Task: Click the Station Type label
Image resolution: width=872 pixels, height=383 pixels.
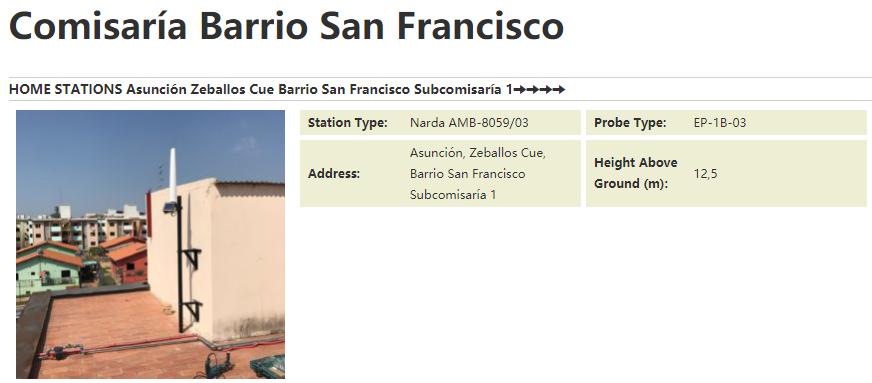Action: tap(348, 123)
